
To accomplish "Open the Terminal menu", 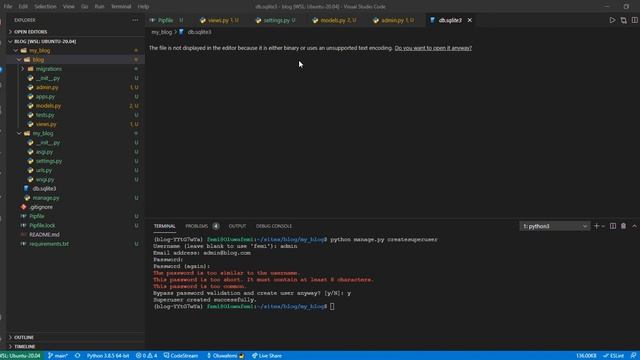I will tap(121, 7).
